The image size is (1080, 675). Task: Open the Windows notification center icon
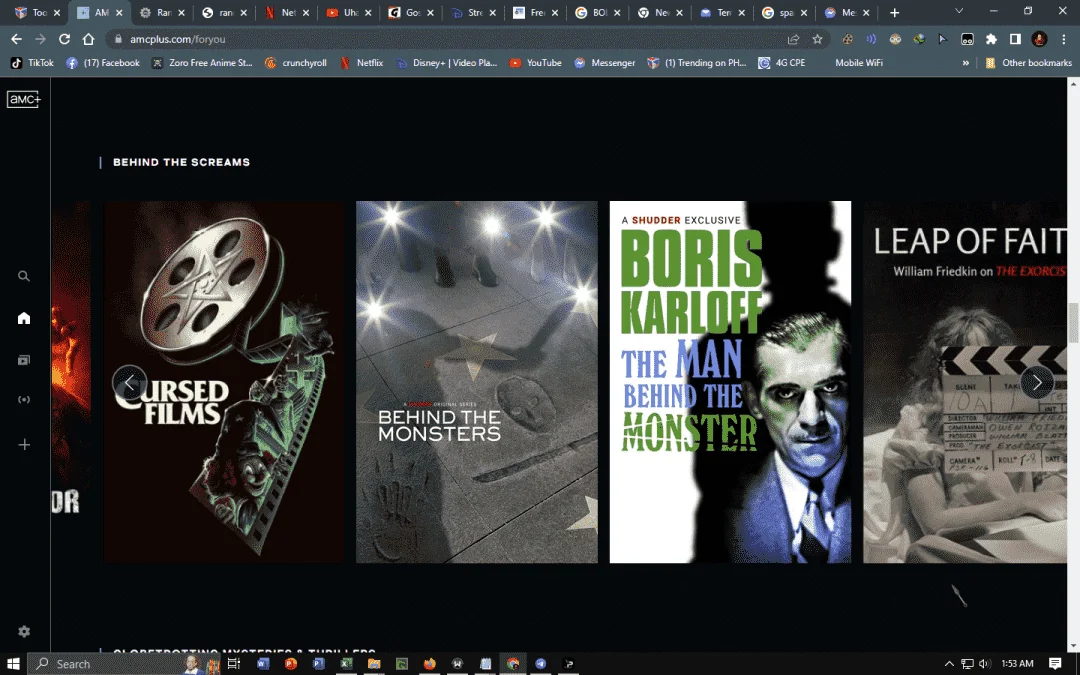coord(1055,663)
